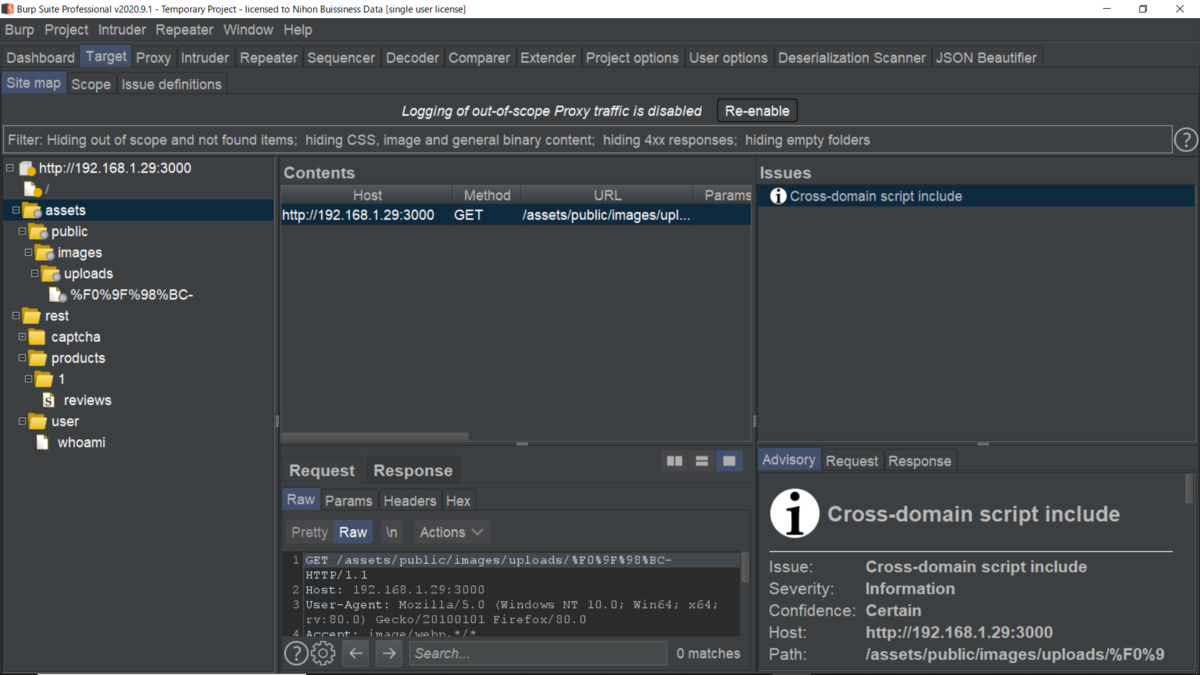The height and width of the screenshot is (675, 1200).
Task: Click the assets folder icon
Action: coord(32,211)
